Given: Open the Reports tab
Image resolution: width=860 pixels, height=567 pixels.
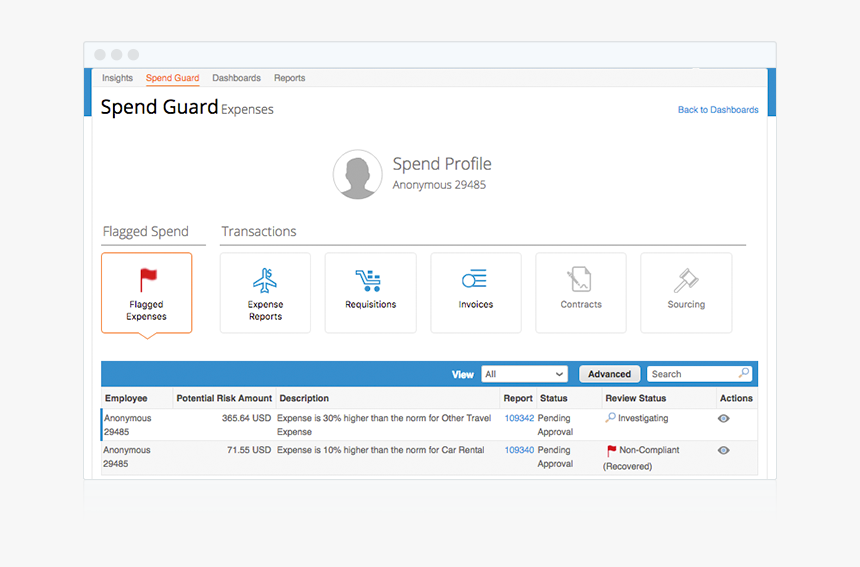Looking at the screenshot, I should [x=290, y=78].
